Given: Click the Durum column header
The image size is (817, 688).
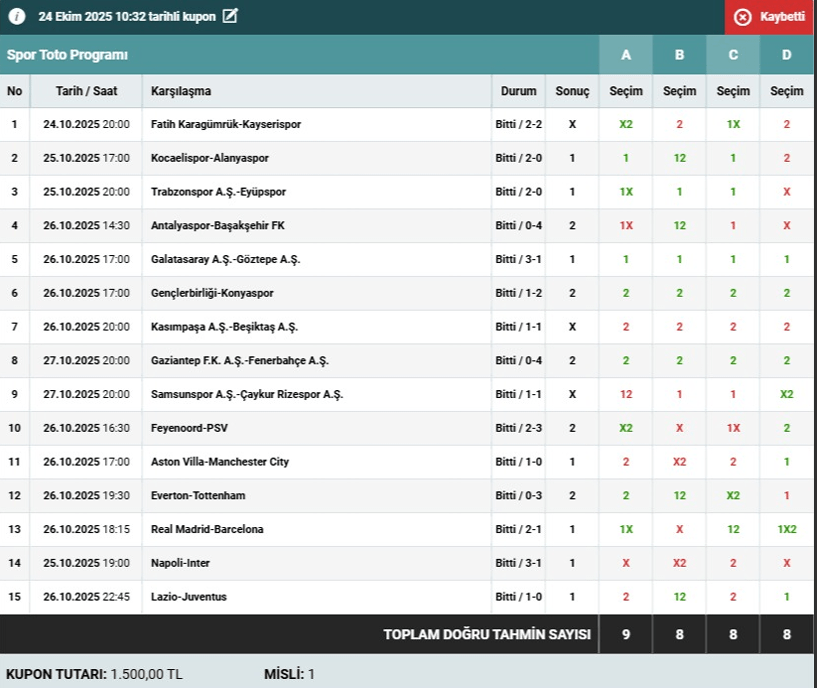Looking at the screenshot, I should (x=518, y=91).
